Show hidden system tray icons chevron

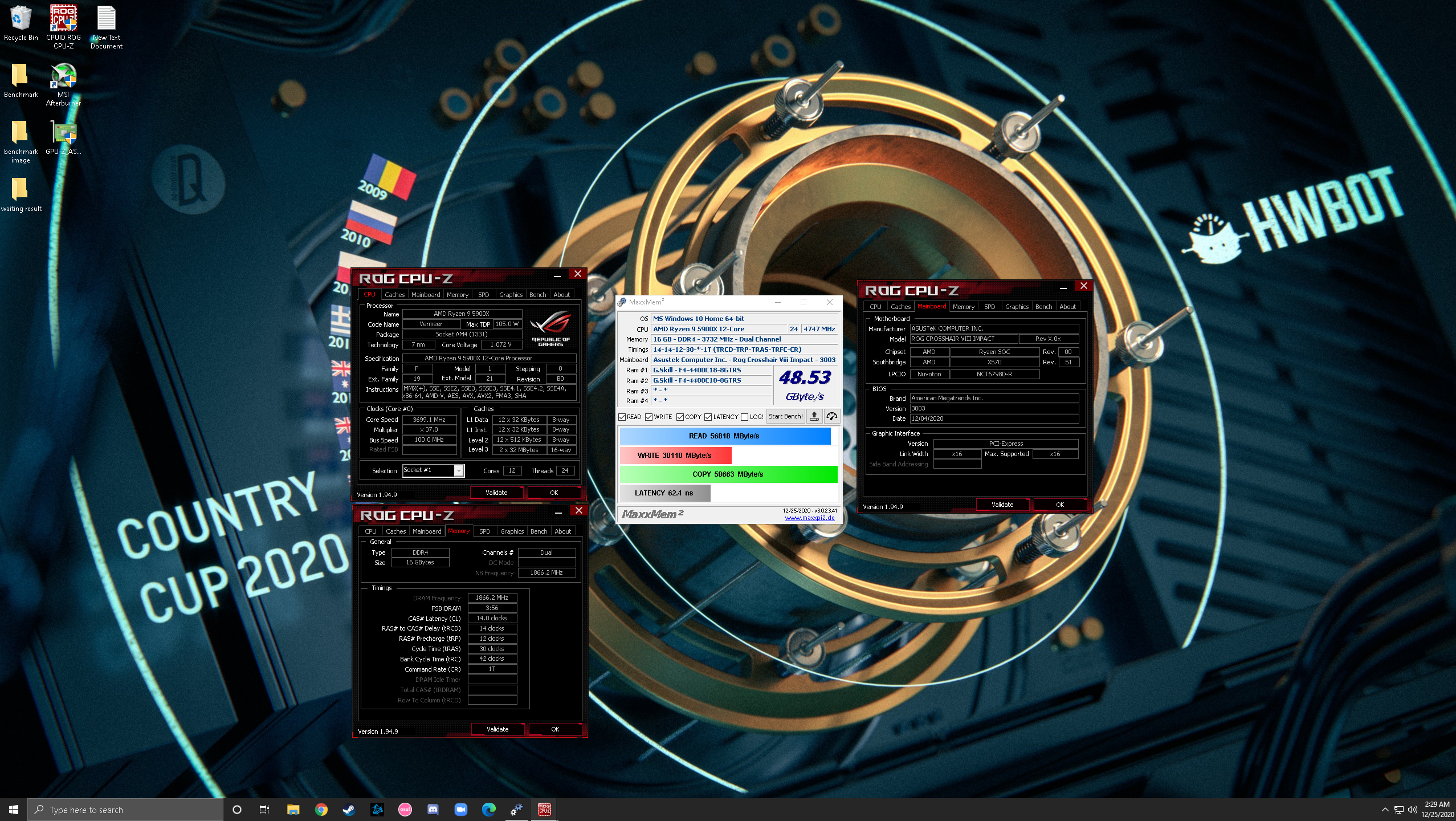1385,810
